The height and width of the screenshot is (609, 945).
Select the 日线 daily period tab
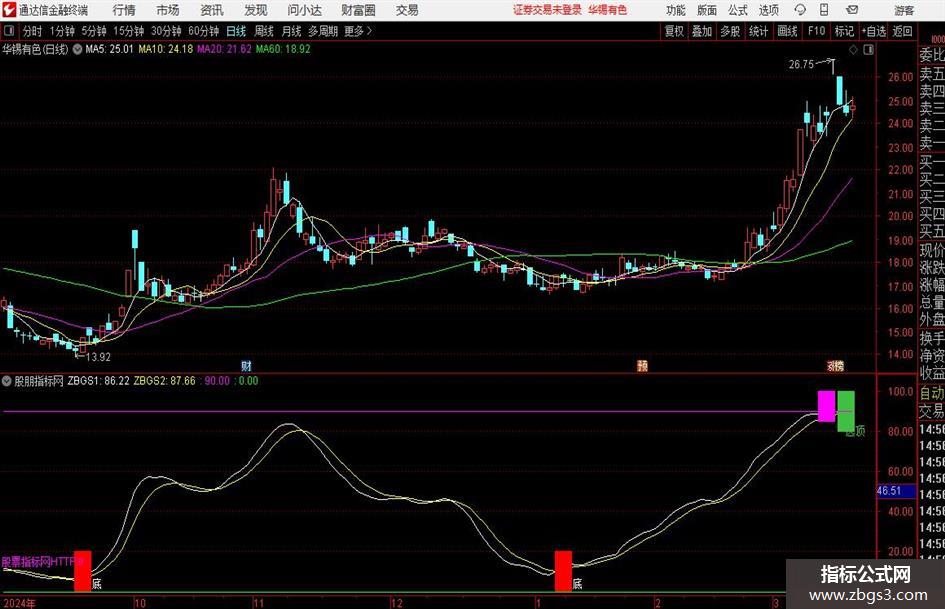coord(236,31)
